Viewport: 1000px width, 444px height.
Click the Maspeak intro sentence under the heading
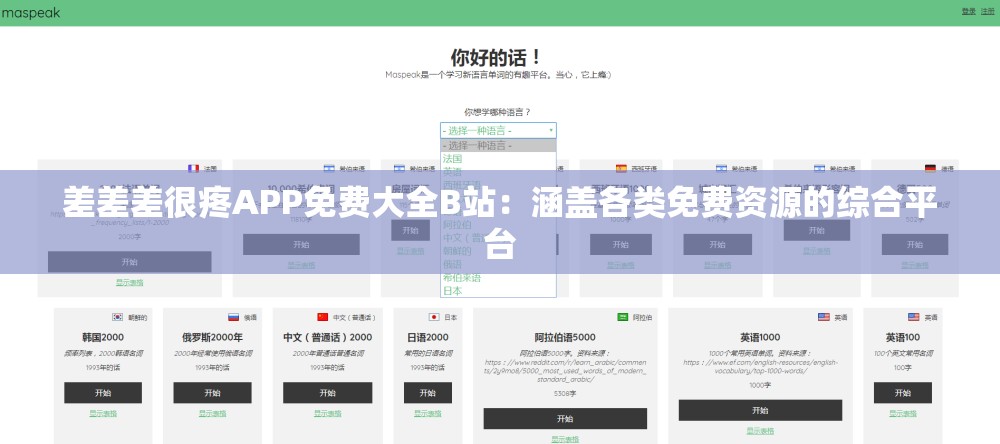[498, 75]
